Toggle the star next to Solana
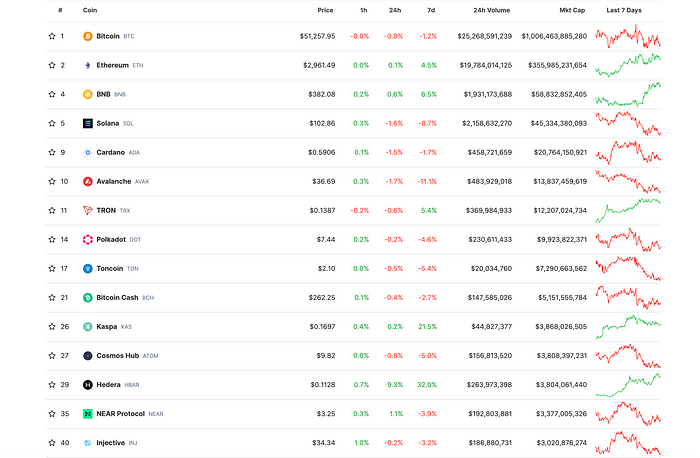The height and width of the screenshot is (458, 700). (52, 123)
